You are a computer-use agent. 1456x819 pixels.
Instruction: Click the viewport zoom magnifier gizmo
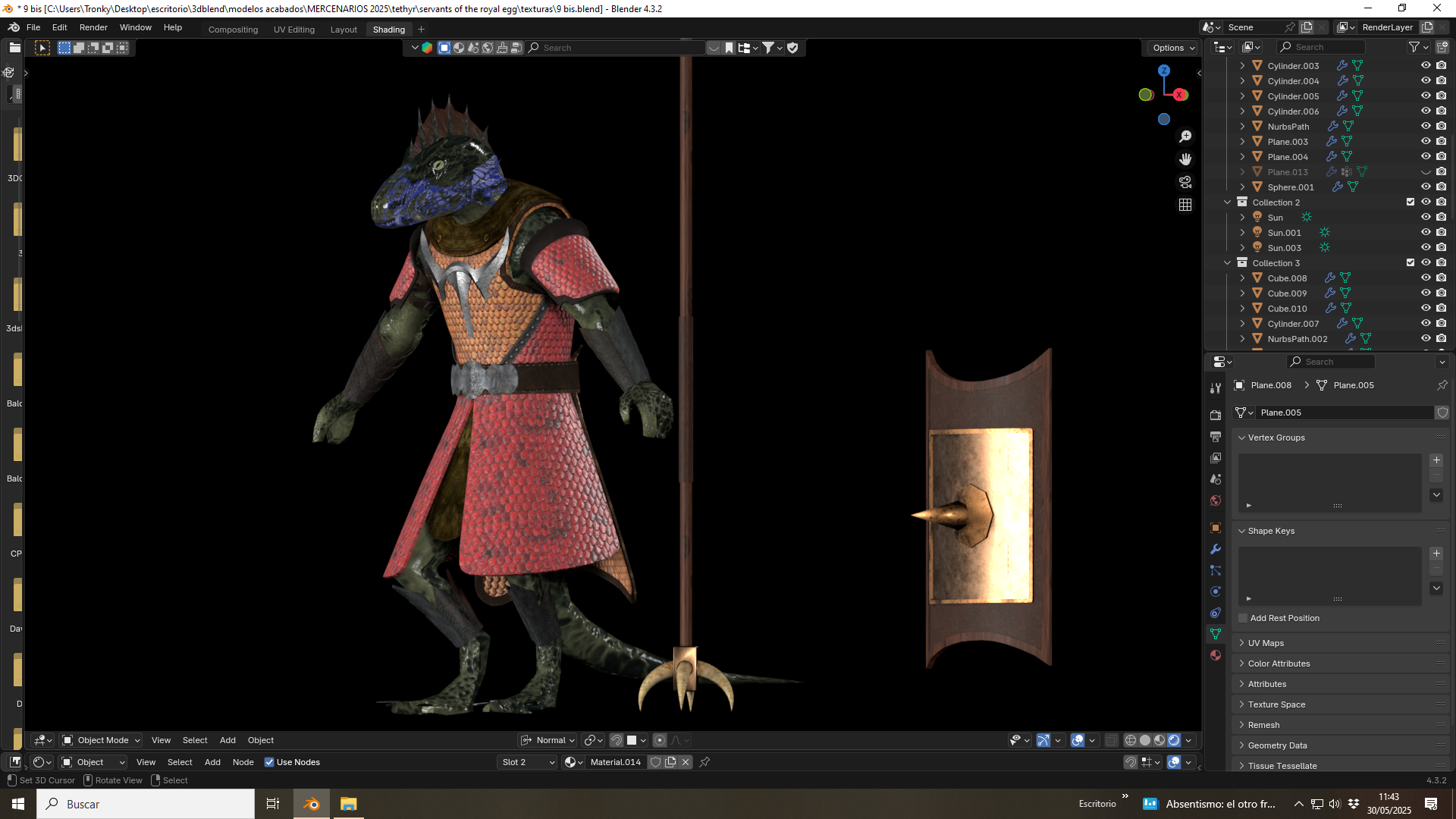point(1185,136)
